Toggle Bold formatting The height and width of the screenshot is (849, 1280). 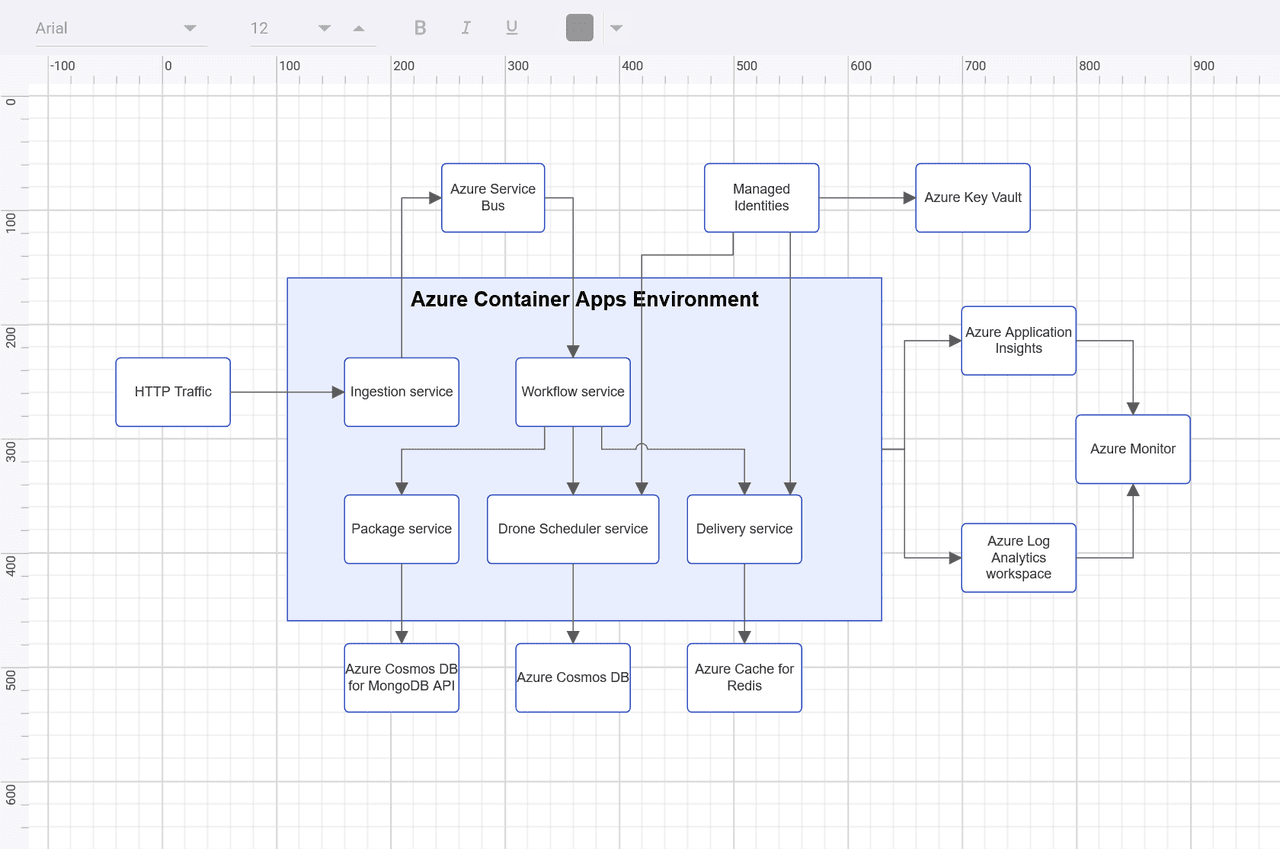click(x=420, y=28)
